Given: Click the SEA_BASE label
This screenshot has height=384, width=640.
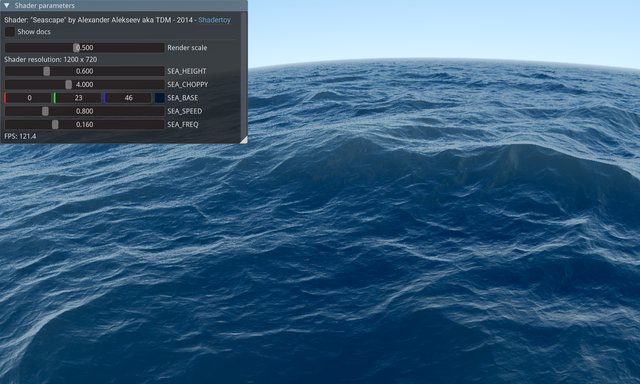Looking at the screenshot, I should tap(182, 98).
